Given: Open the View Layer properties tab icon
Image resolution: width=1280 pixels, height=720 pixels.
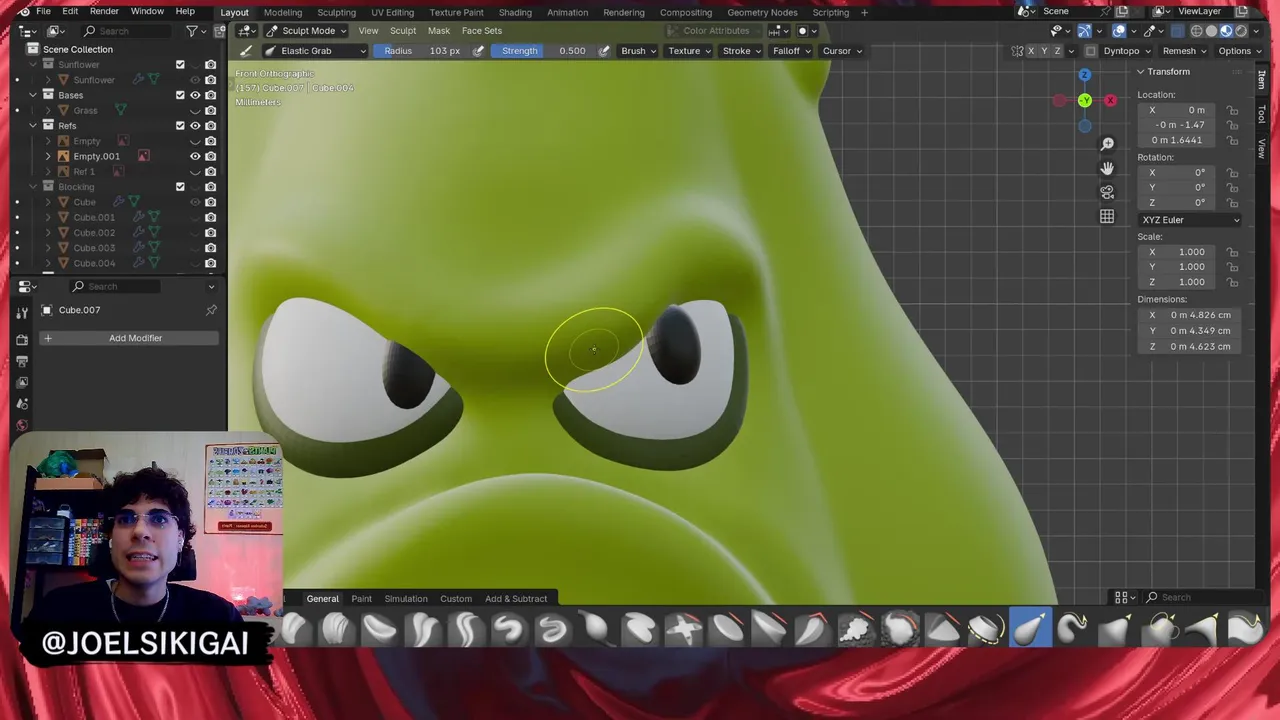Looking at the screenshot, I should (x=22, y=383).
